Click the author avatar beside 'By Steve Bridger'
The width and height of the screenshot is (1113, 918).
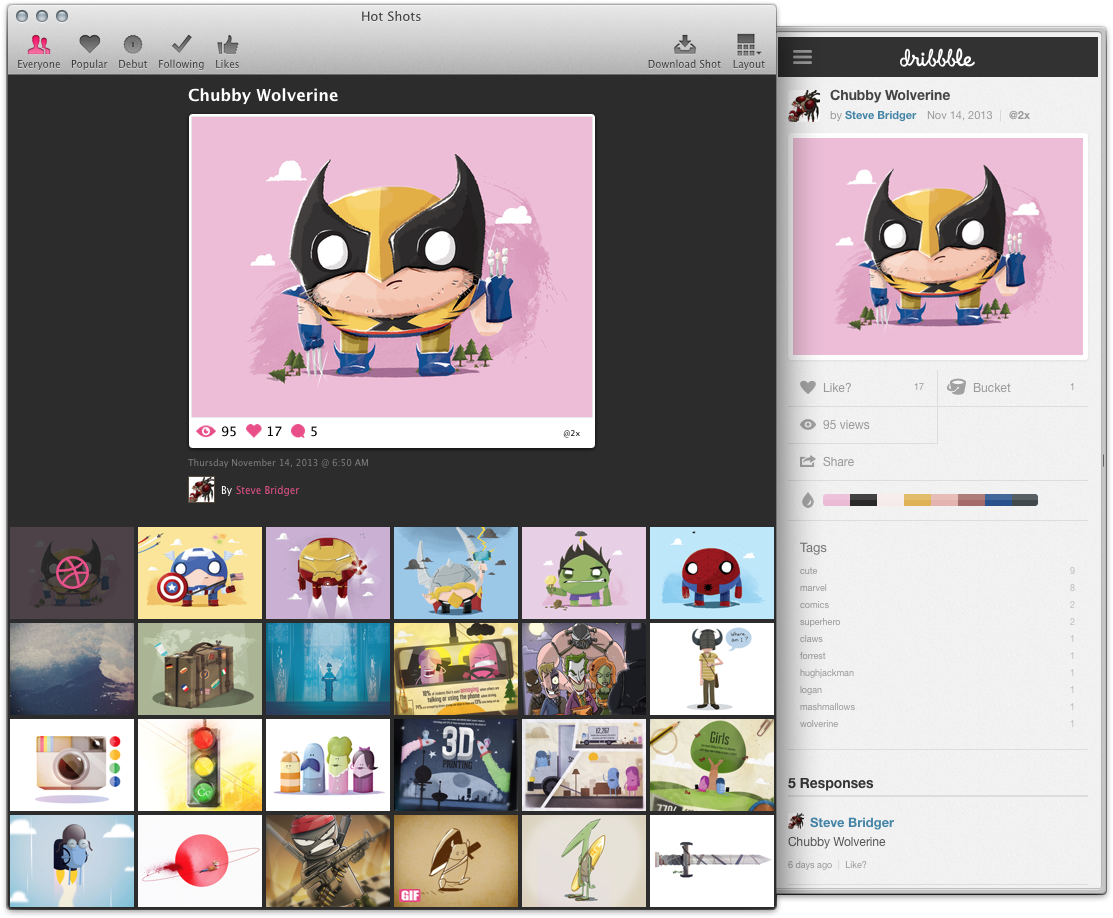(x=202, y=490)
